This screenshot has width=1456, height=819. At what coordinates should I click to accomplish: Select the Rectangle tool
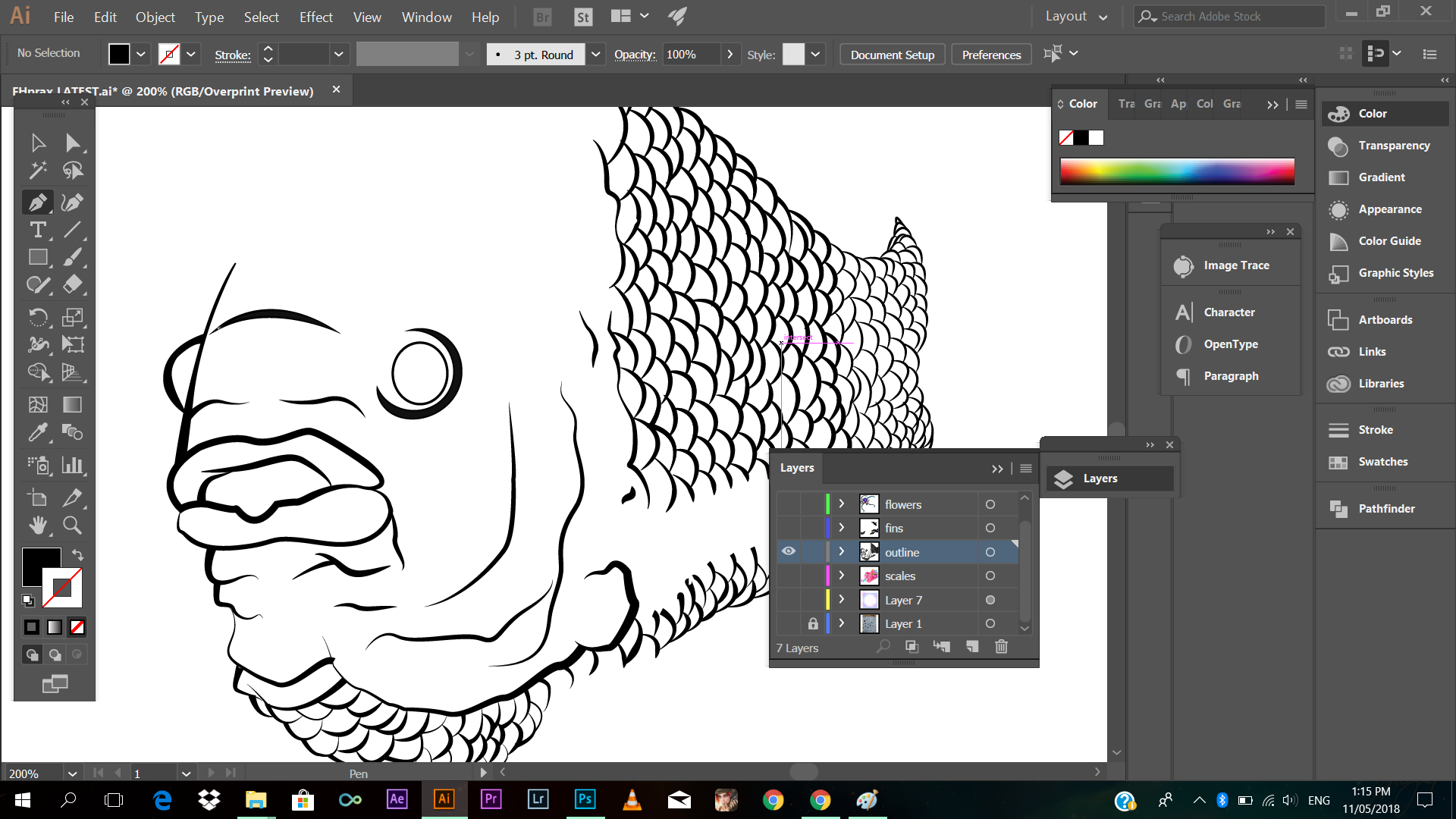[x=38, y=257]
